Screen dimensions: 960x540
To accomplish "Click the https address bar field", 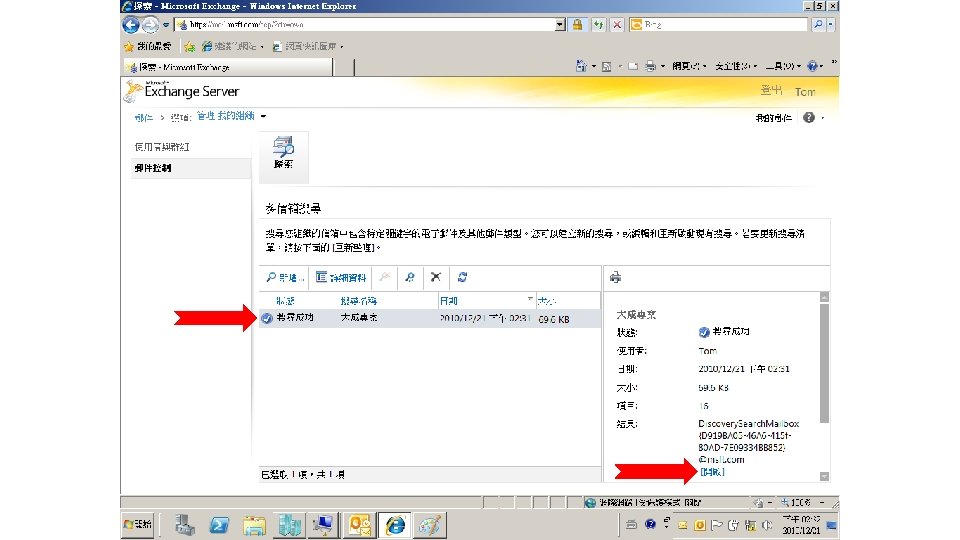I will coord(365,24).
